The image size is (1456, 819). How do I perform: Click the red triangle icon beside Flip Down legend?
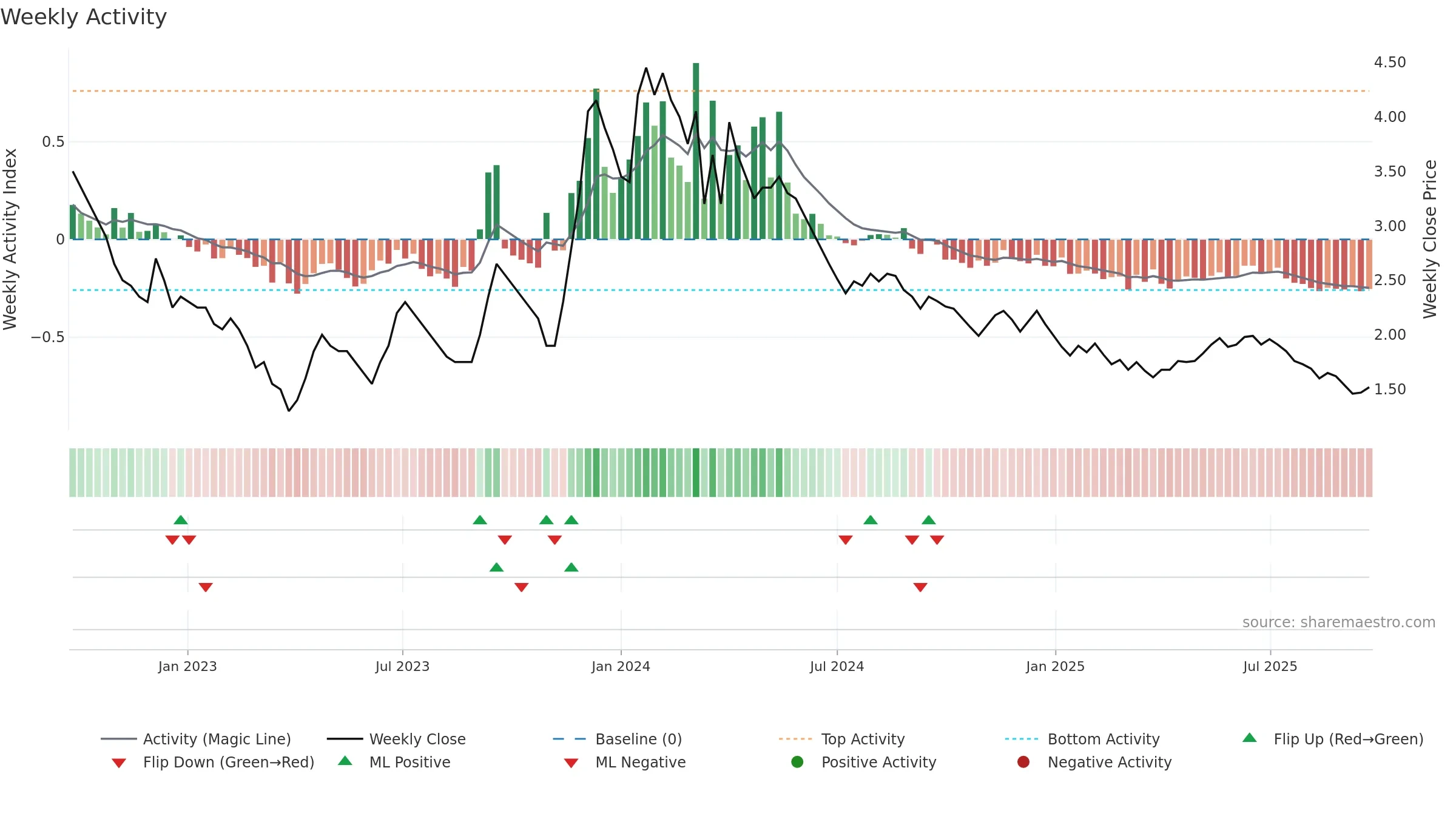[119, 763]
